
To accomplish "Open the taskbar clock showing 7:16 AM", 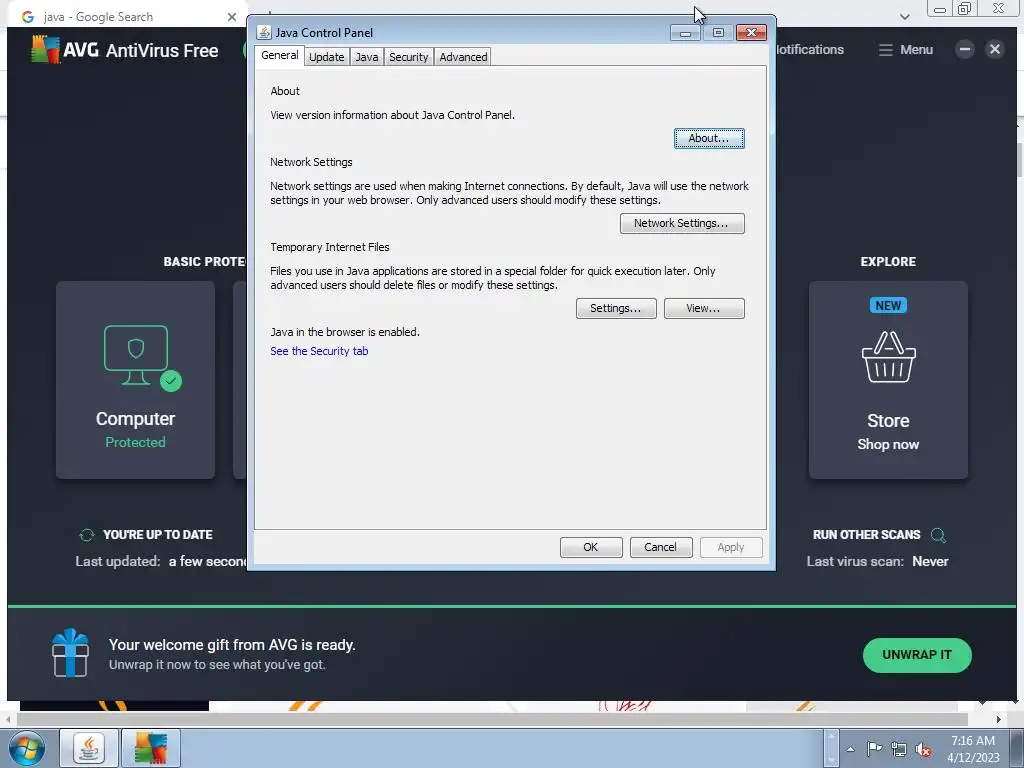I will click(973, 749).
